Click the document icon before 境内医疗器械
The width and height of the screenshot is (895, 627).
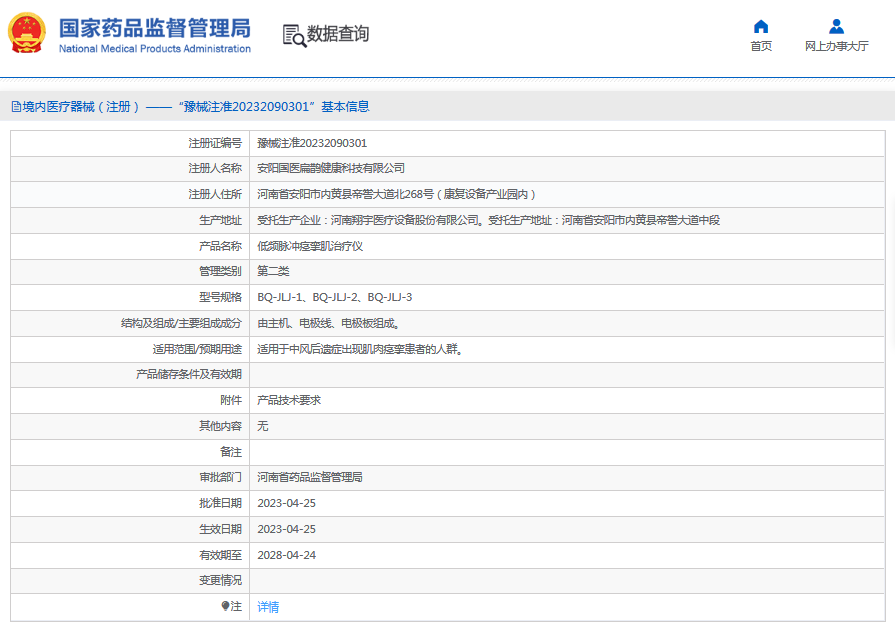(16, 107)
